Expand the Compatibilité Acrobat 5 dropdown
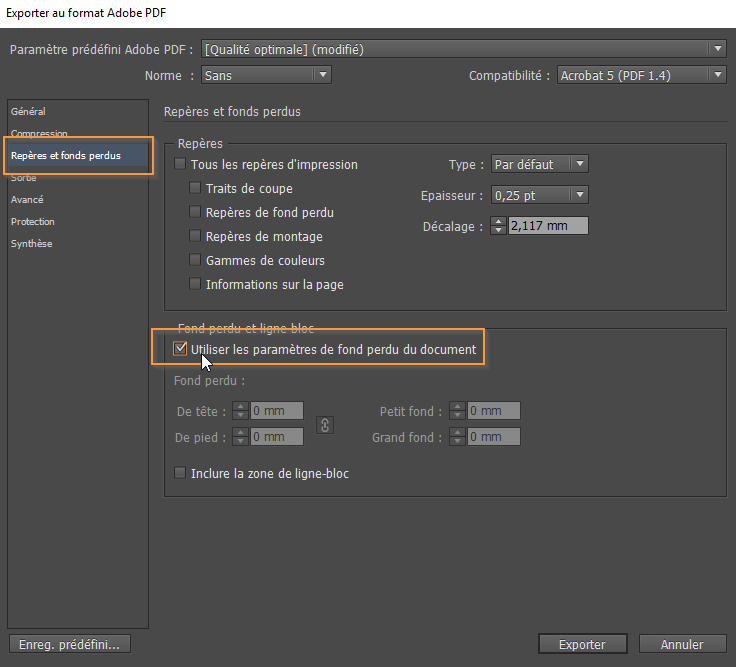 (642, 75)
